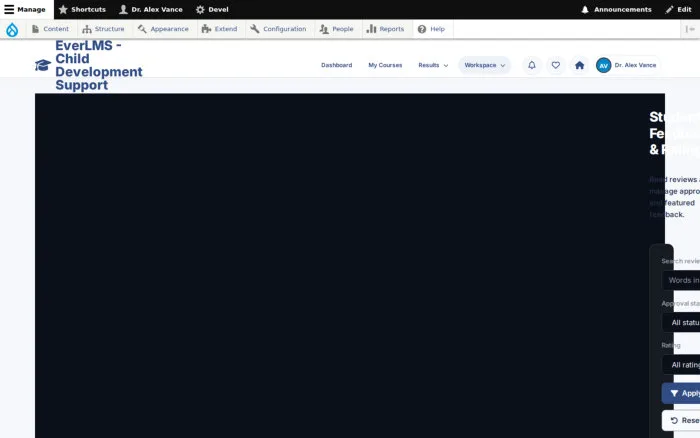Open the Manage hamburger menu
The height and width of the screenshot is (438, 700).
tap(25, 9)
